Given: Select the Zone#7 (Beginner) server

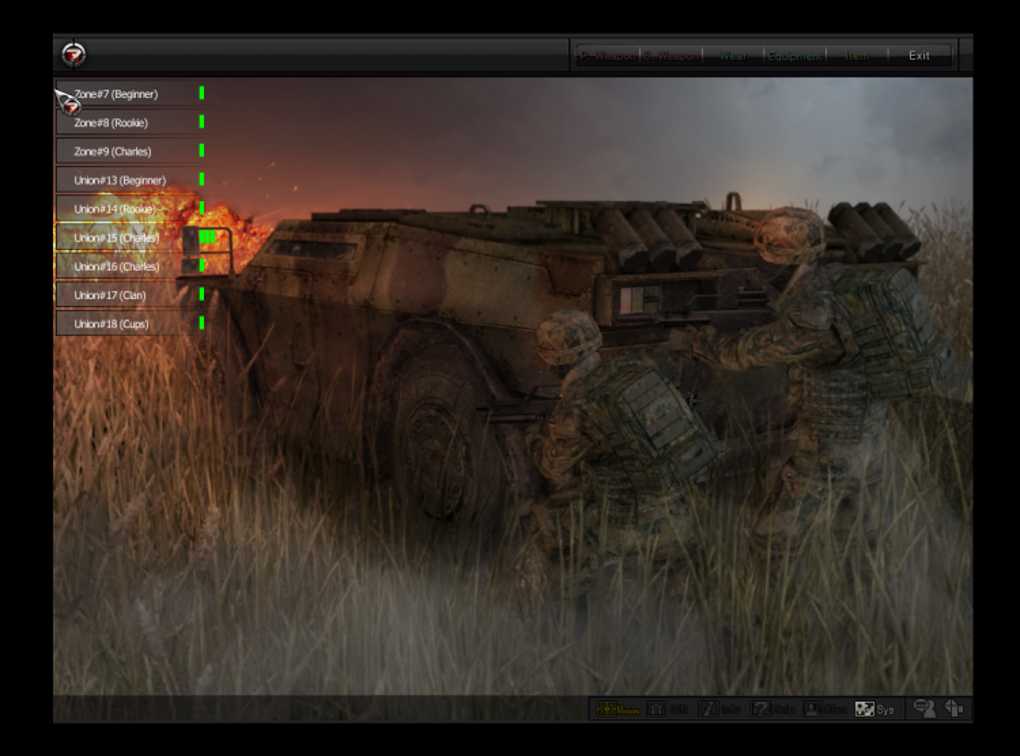Looking at the screenshot, I should [132, 94].
